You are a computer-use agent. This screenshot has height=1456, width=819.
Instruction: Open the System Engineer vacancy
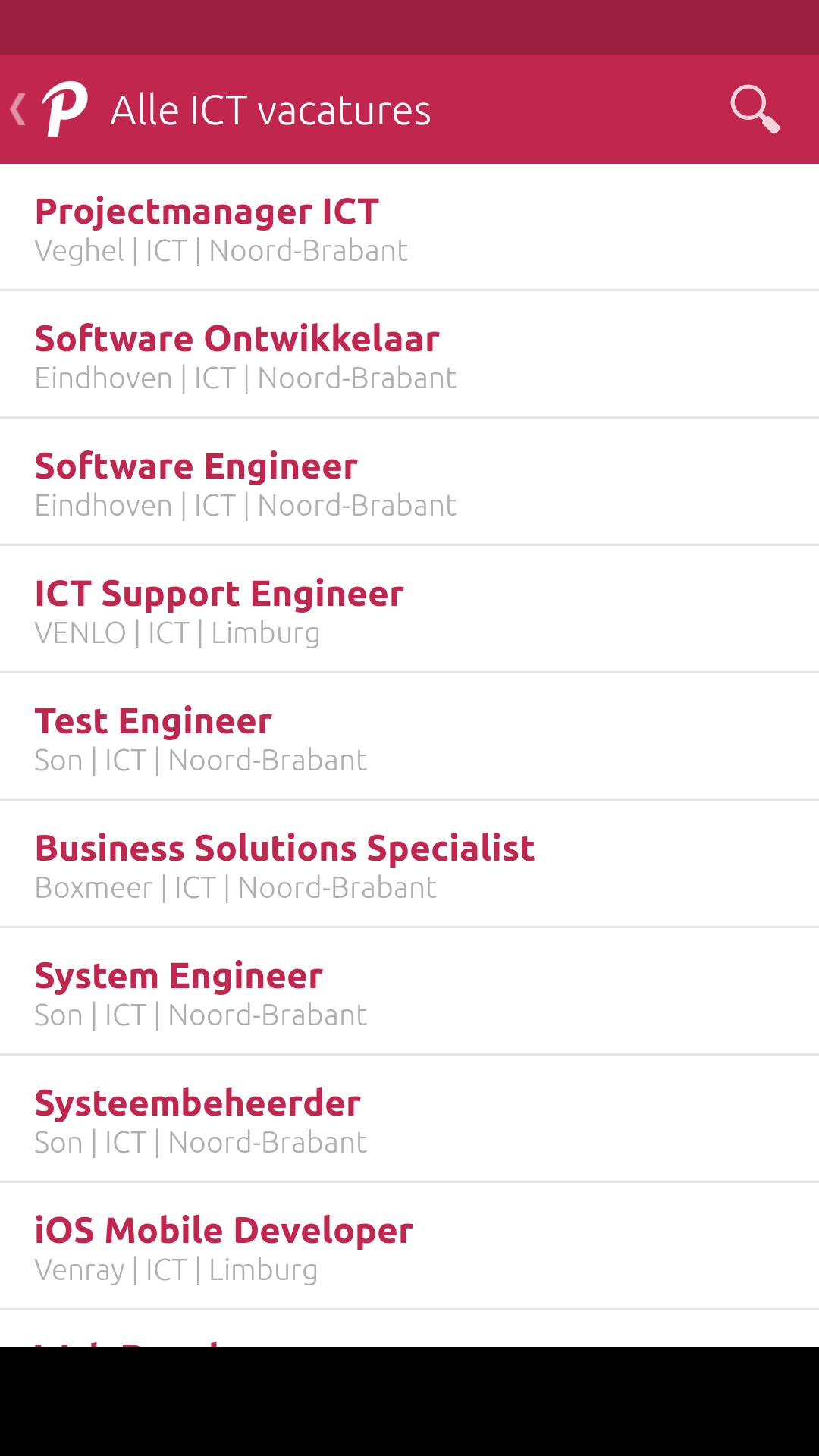pyautogui.click(x=179, y=976)
